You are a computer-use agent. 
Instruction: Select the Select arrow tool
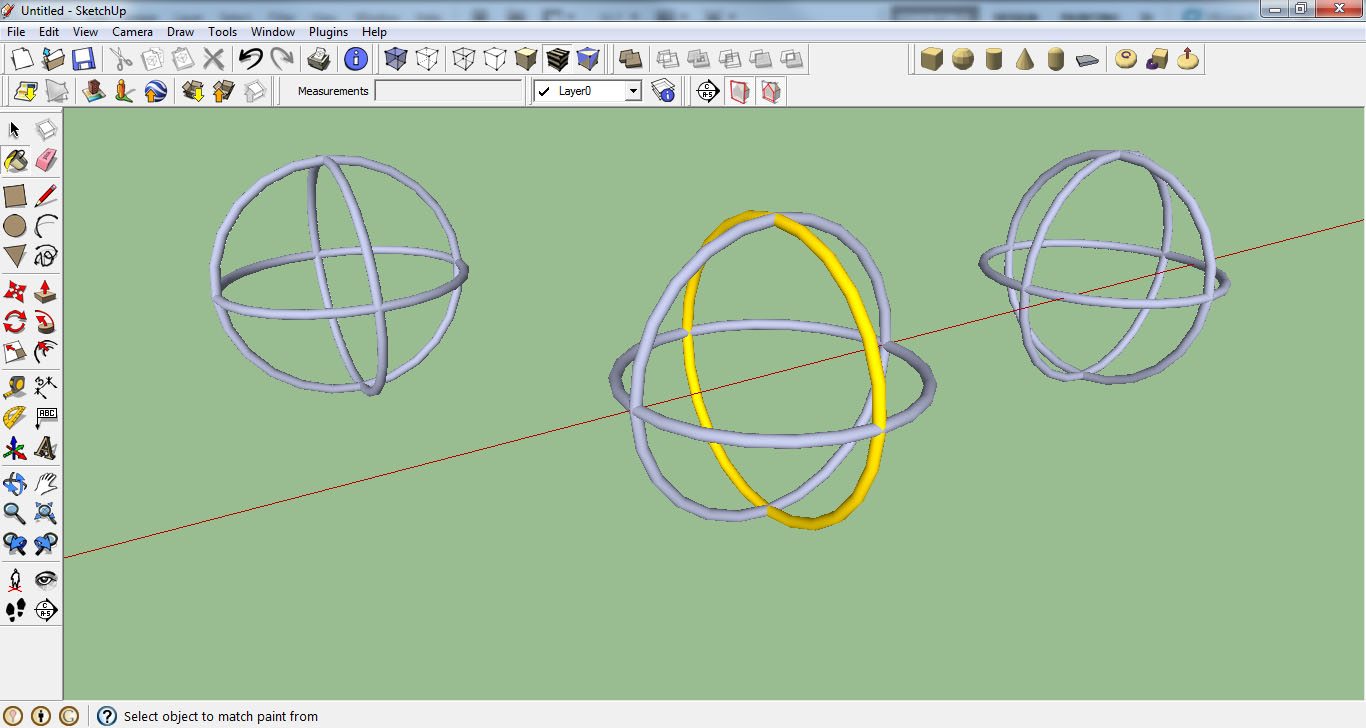14,130
